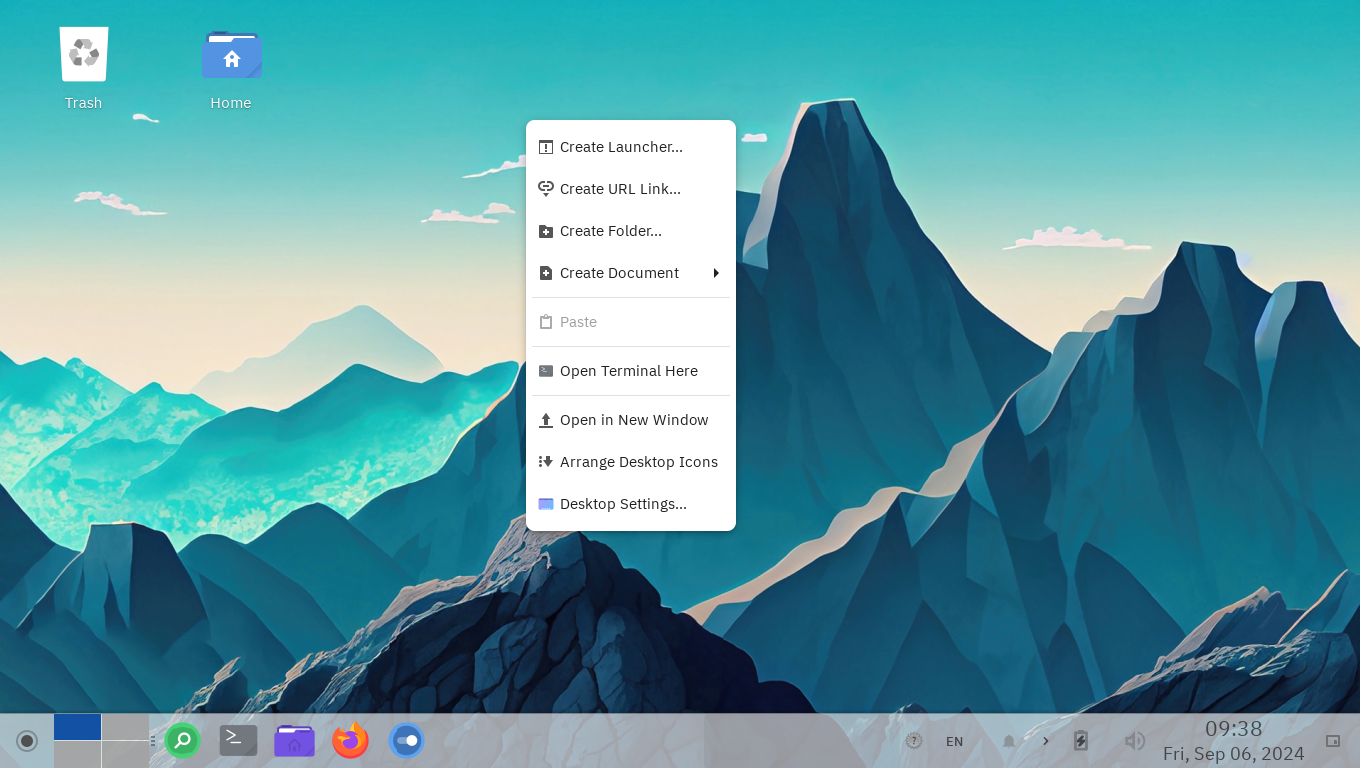
Task: Switch to the top-left workspace in the pager
Action: point(77,726)
